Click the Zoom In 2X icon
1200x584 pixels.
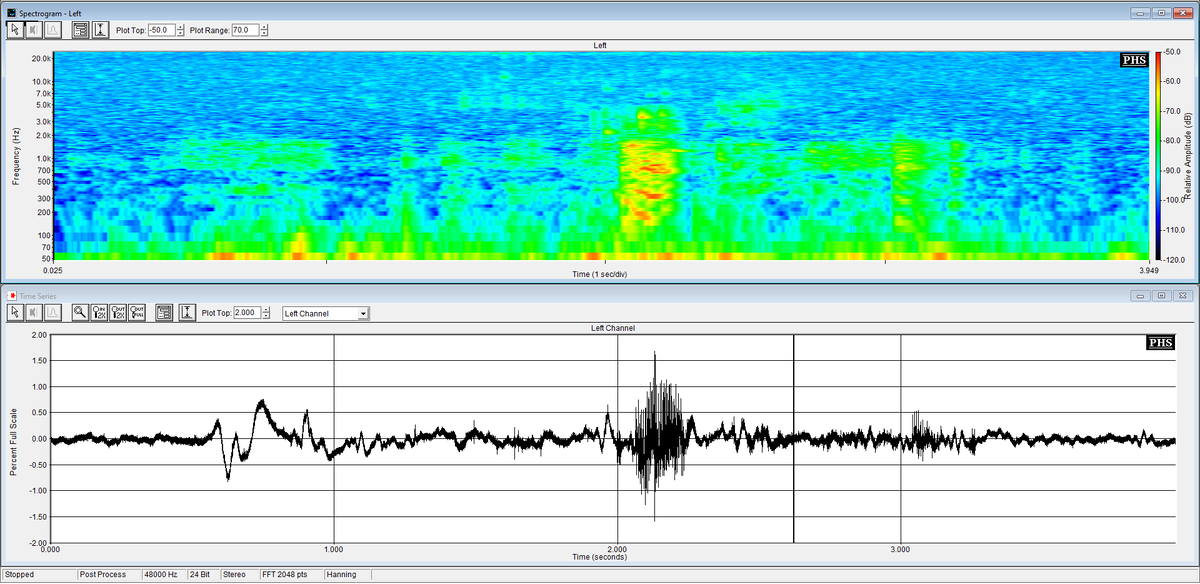100,313
